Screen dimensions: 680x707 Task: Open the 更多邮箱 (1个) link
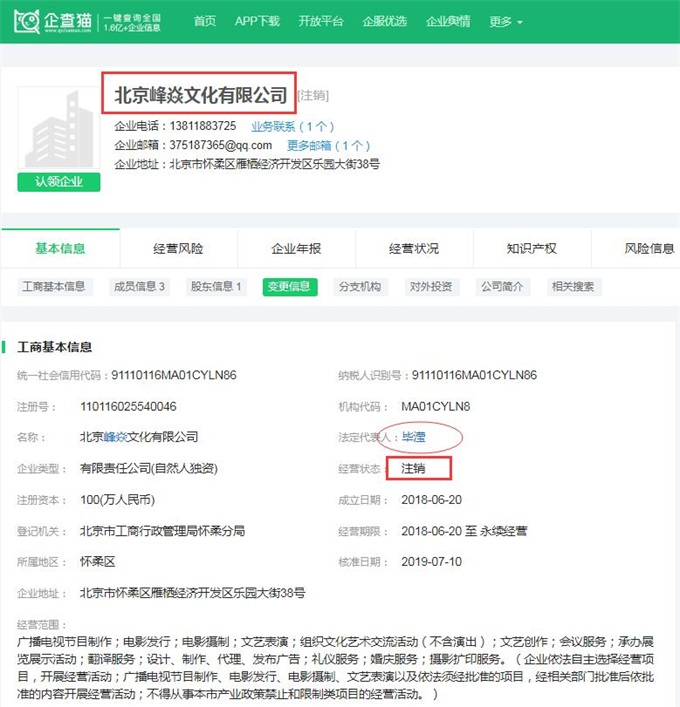click(328, 145)
